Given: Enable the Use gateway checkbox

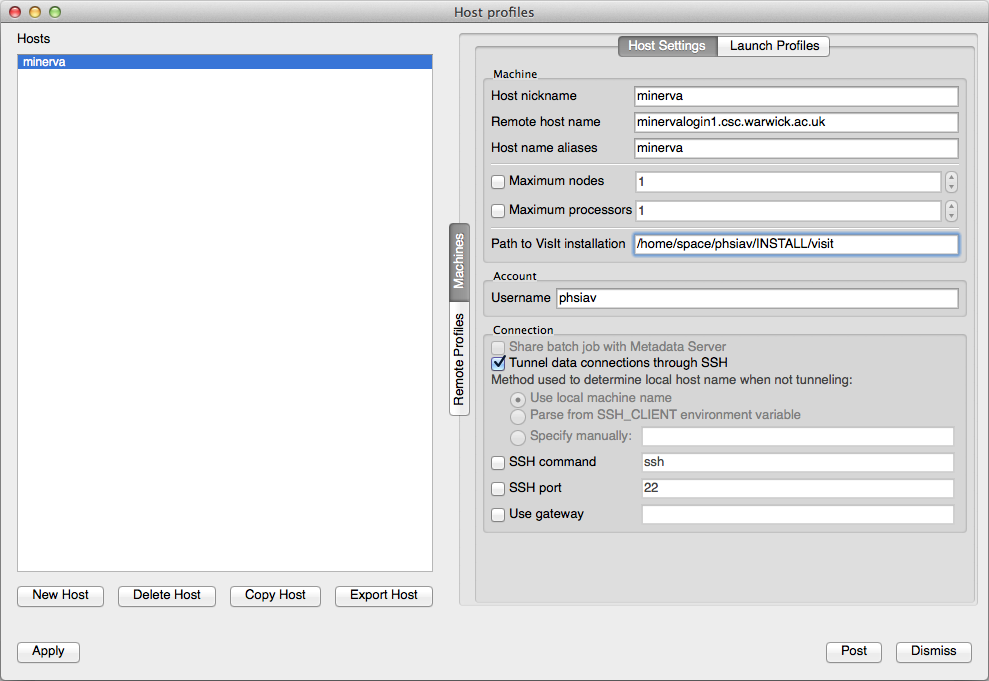Looking at the screenshot, I should click(x=497, y=514).
